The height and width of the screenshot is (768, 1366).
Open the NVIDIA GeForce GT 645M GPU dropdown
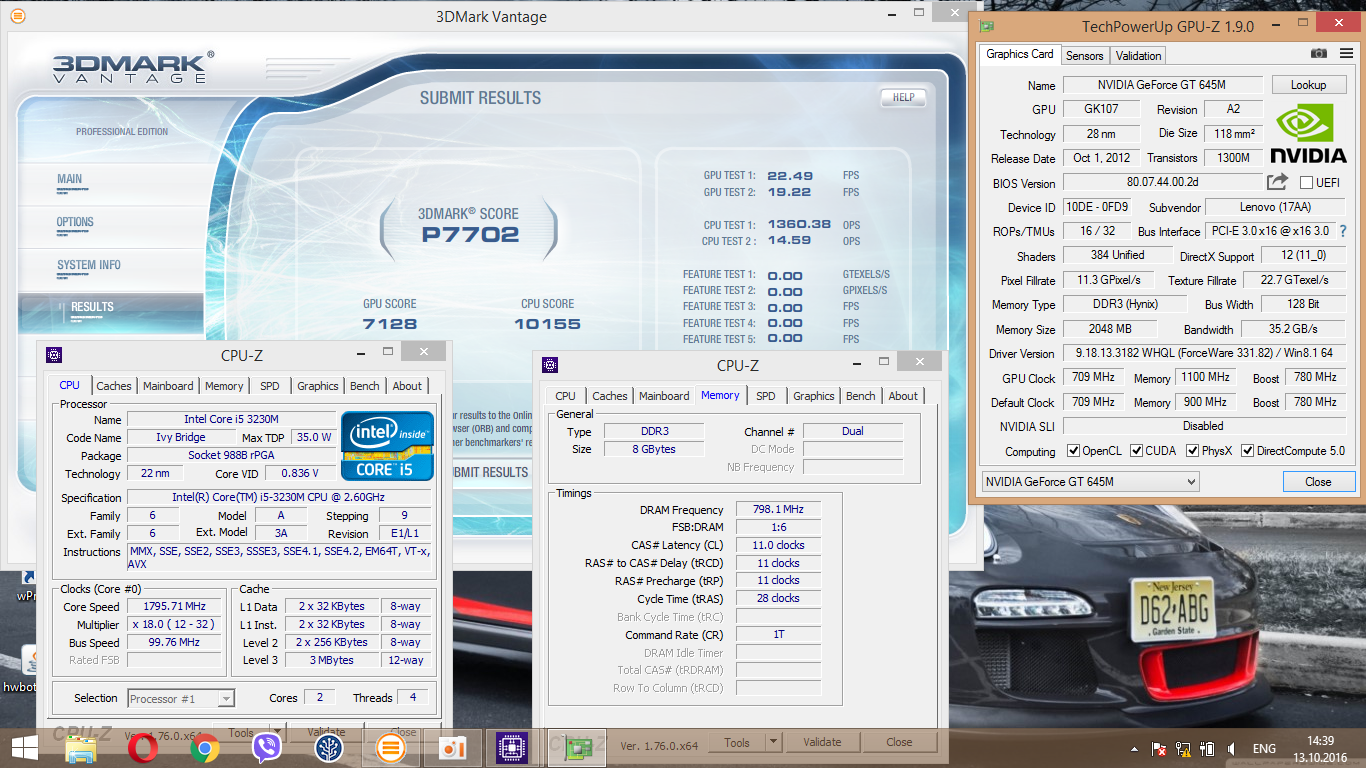[x=1090, y=482]
